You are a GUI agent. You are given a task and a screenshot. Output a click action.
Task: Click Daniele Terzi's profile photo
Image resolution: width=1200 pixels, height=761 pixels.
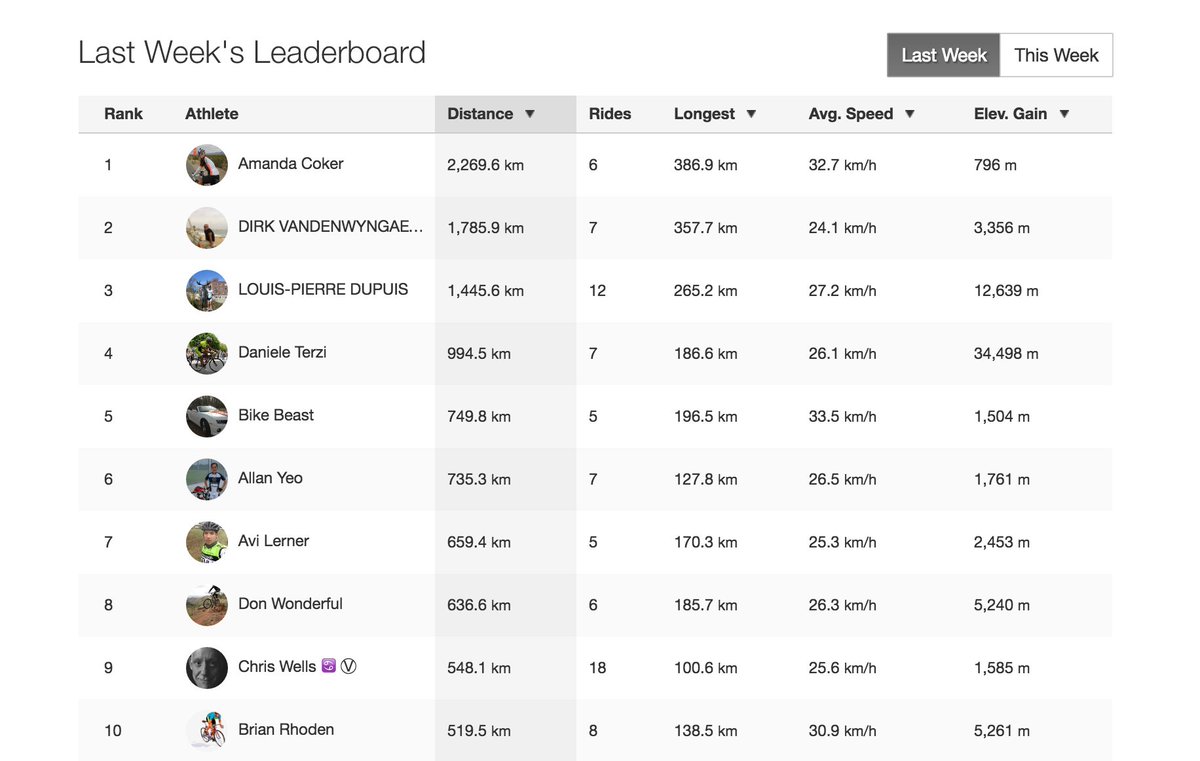click(206, 353)
